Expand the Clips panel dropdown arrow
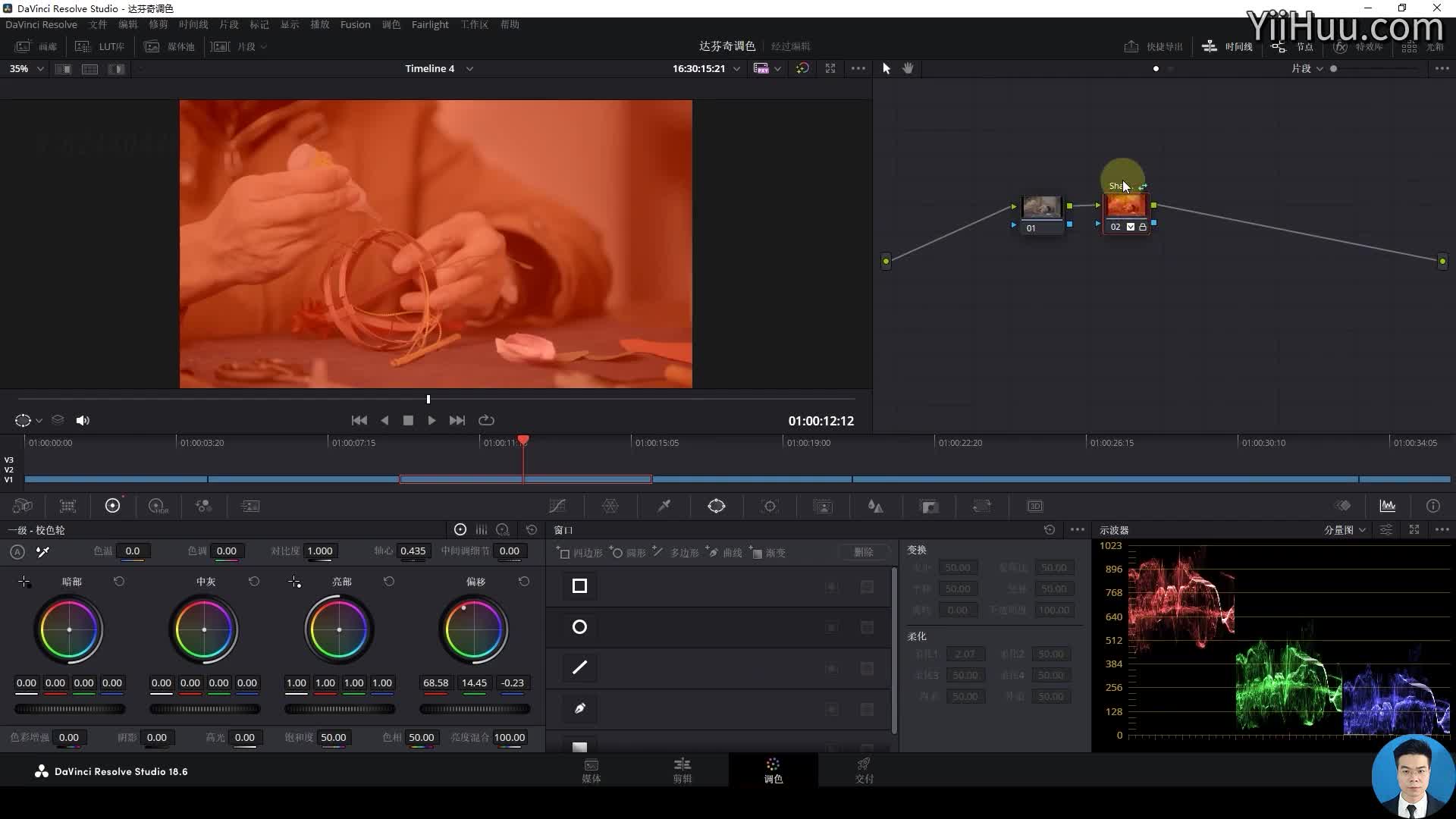1456x819 pixels. click(x=264, y=46)
